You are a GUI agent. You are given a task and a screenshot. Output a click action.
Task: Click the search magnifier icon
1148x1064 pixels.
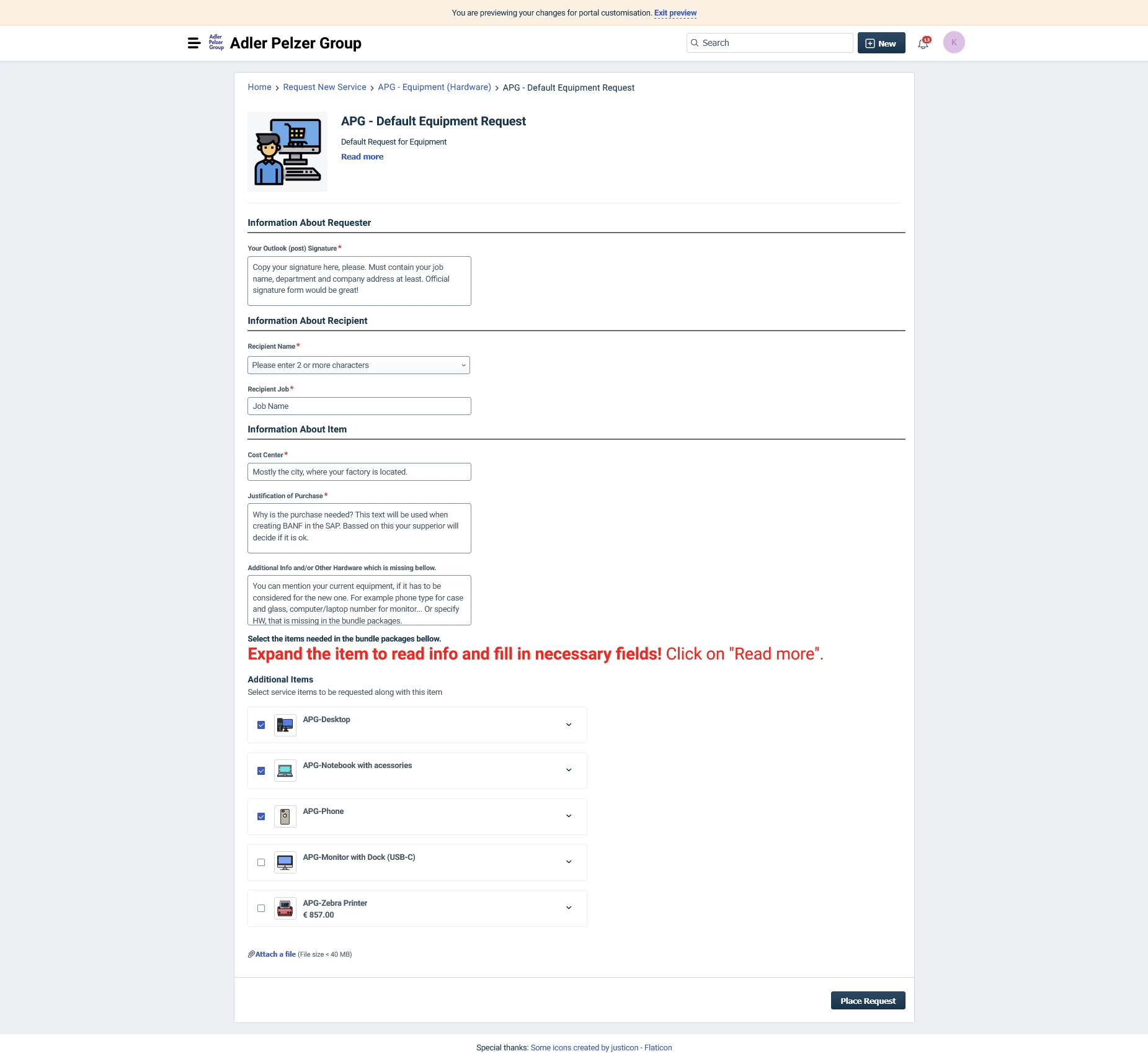(x=695, y=43)
